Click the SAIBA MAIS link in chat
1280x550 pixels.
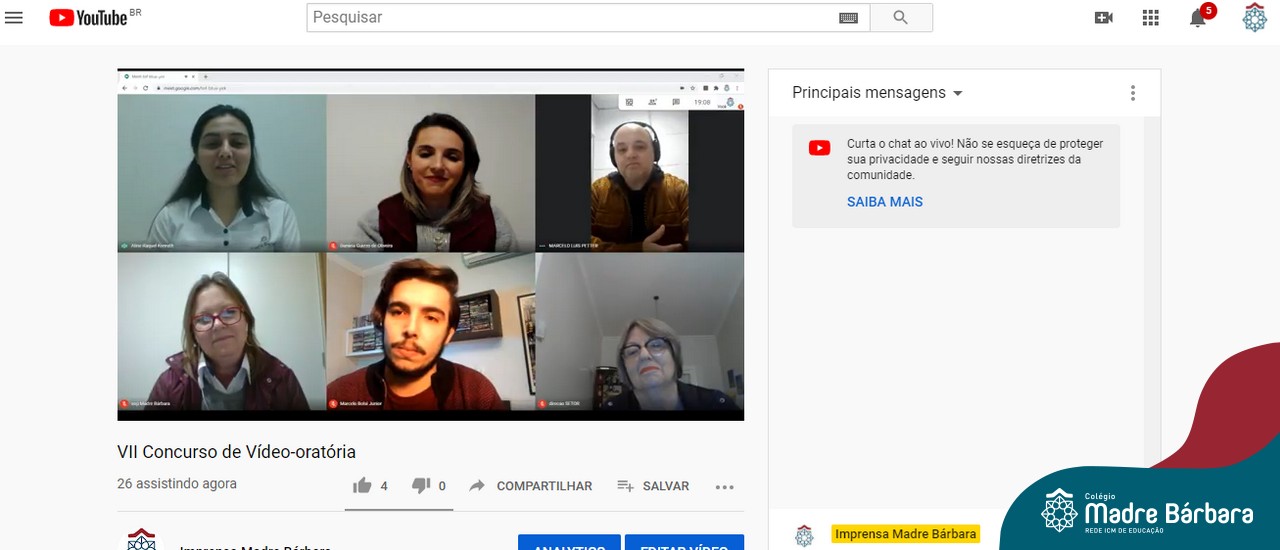coord(884,202)
